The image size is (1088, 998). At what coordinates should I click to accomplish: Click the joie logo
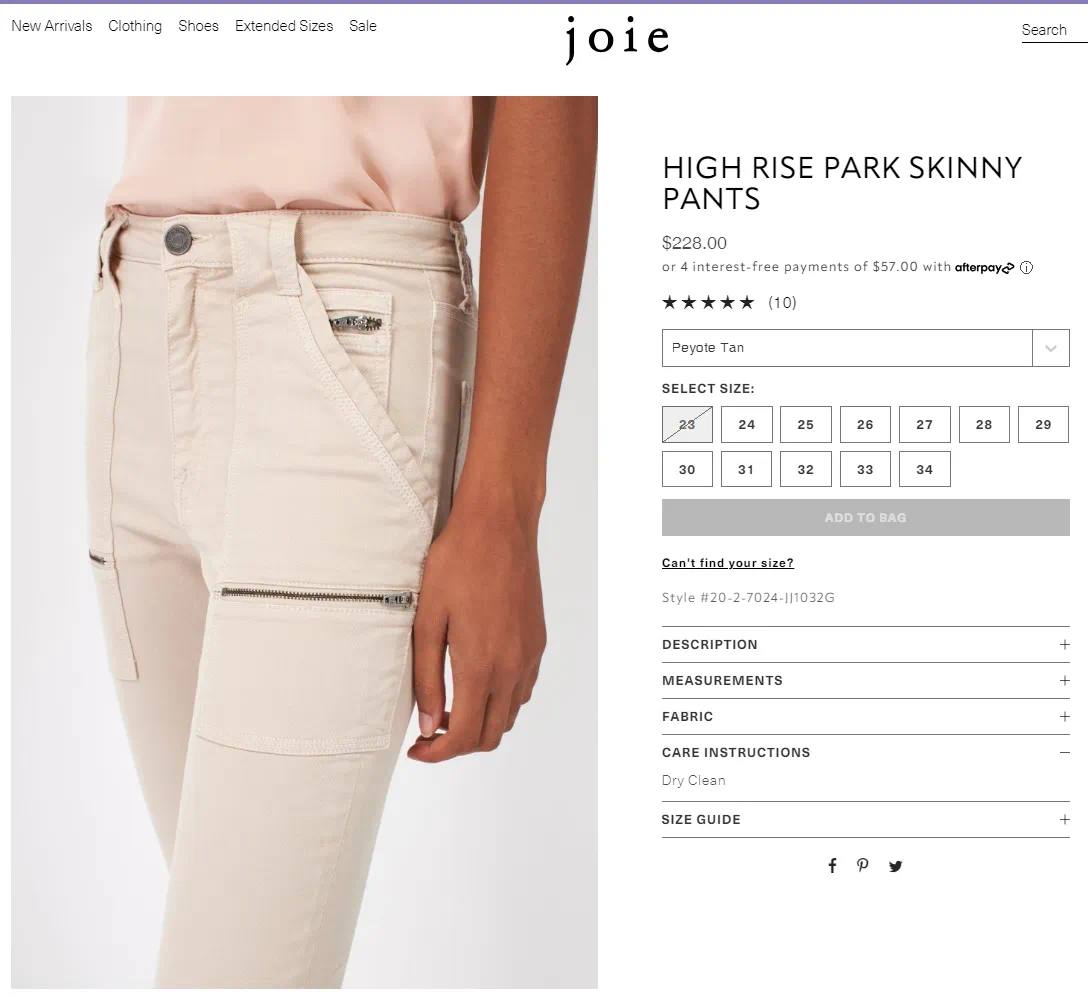(617, 39)
